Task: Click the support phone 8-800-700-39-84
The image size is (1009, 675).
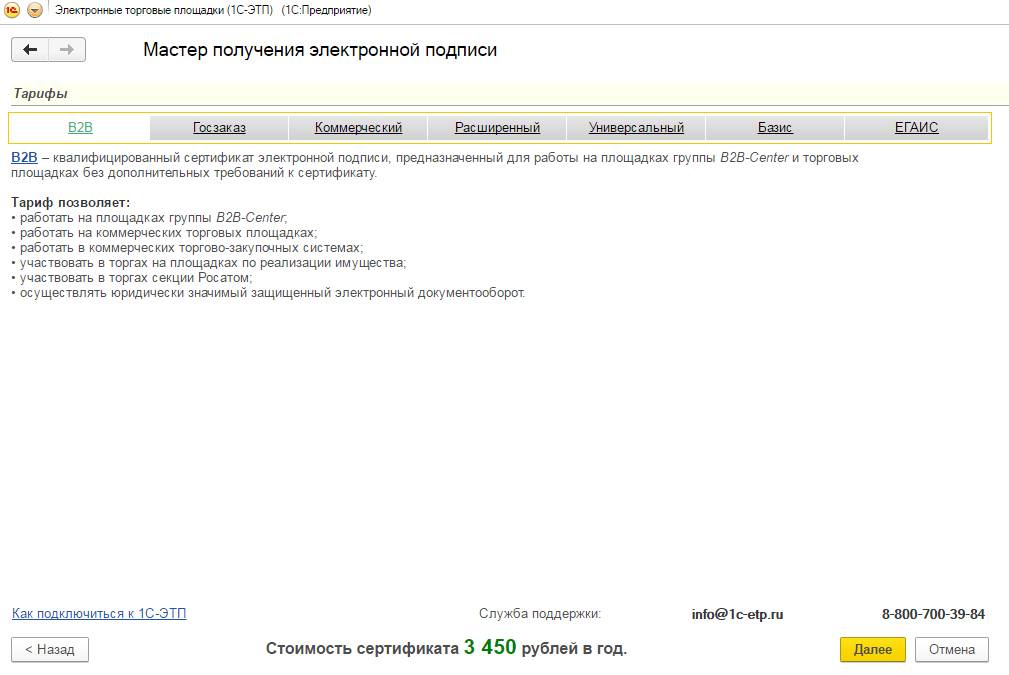Action: coord(933,614)
